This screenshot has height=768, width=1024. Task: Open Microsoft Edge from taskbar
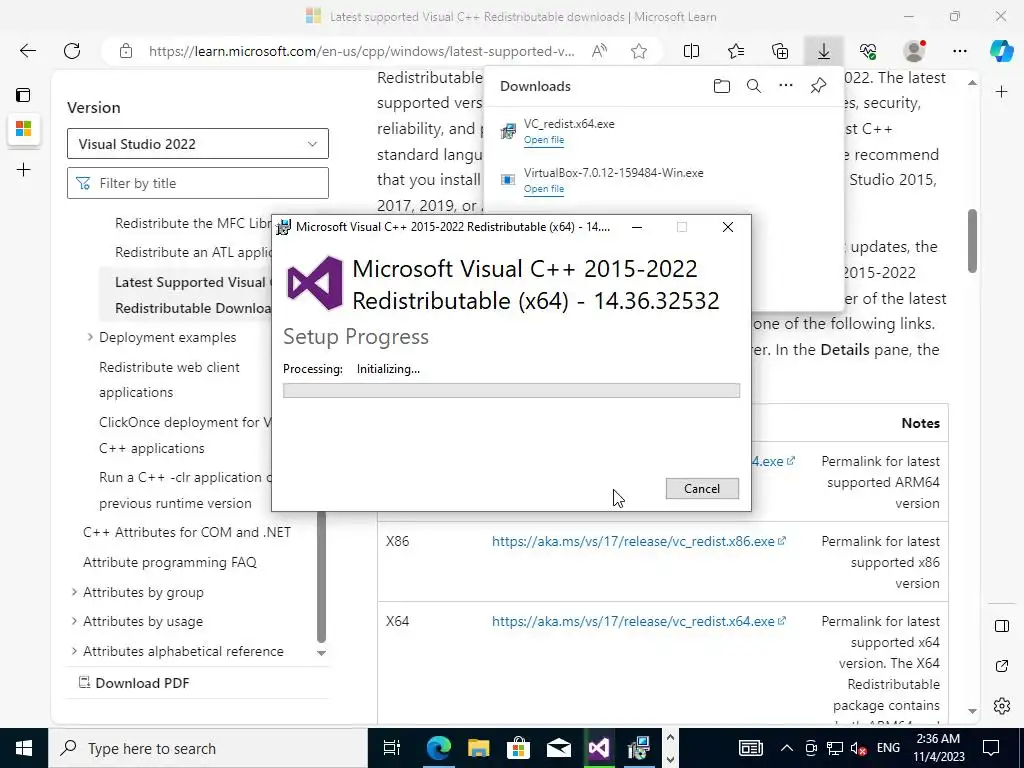[x=438, y=748]
